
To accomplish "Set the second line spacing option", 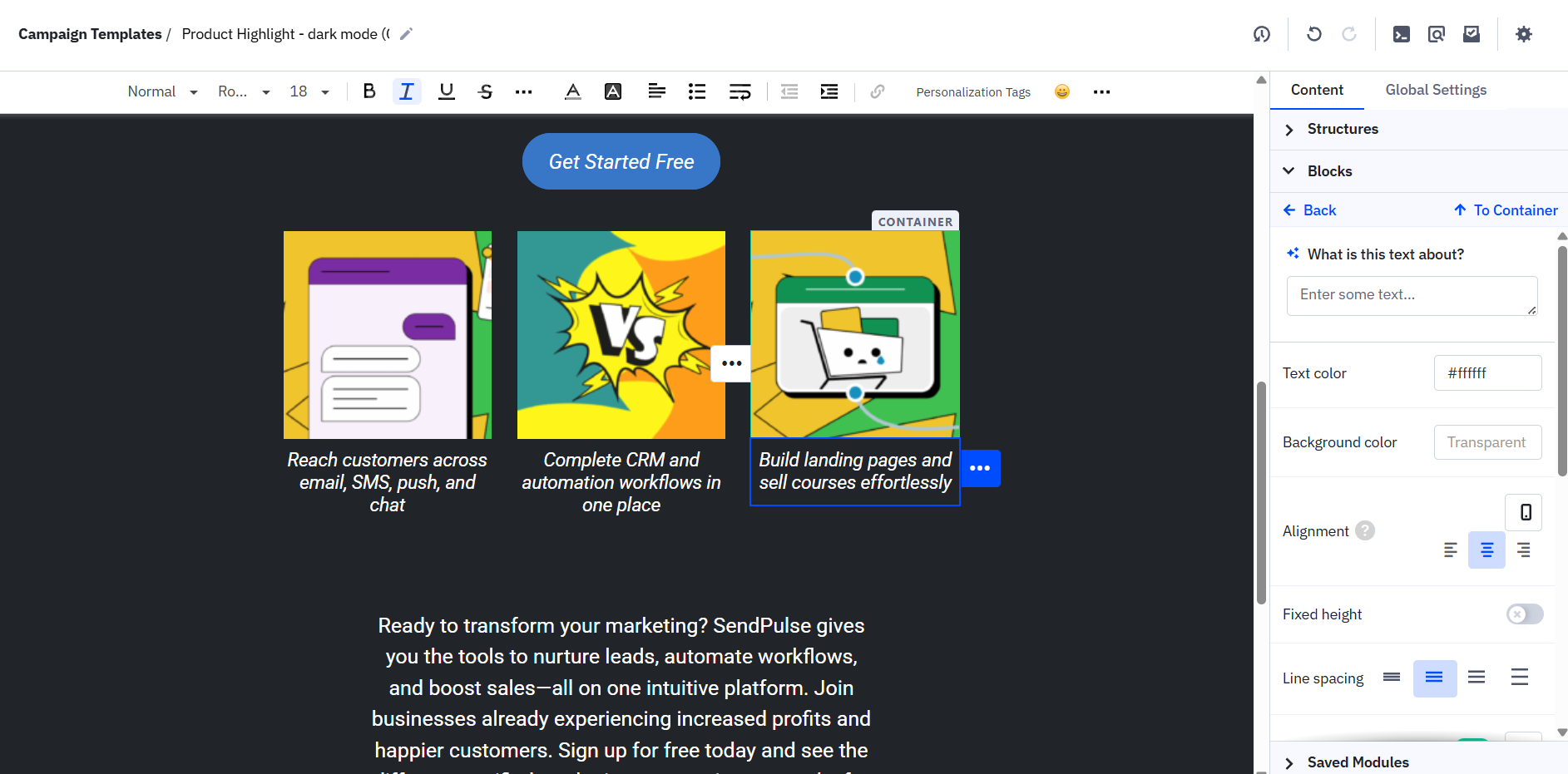I will click(x=1435, y=678).
